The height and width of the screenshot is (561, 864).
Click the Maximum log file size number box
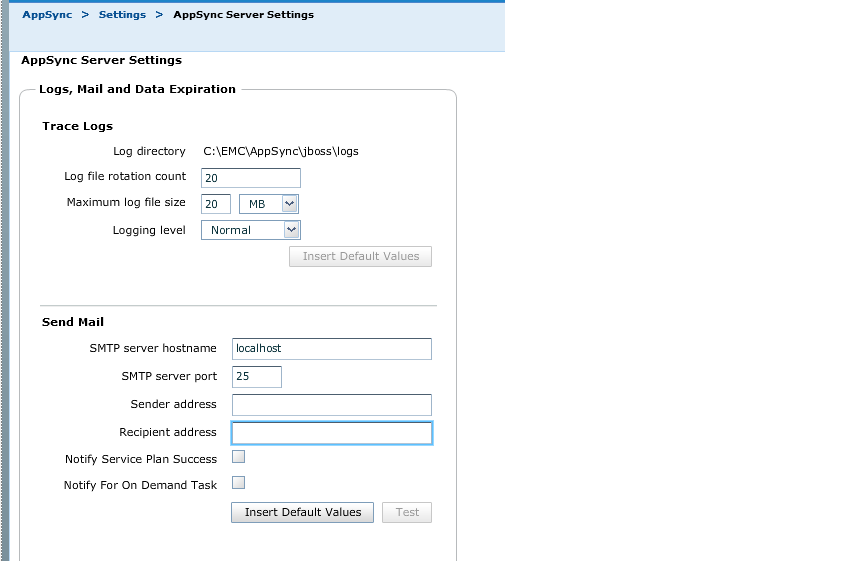click(216, 204)
